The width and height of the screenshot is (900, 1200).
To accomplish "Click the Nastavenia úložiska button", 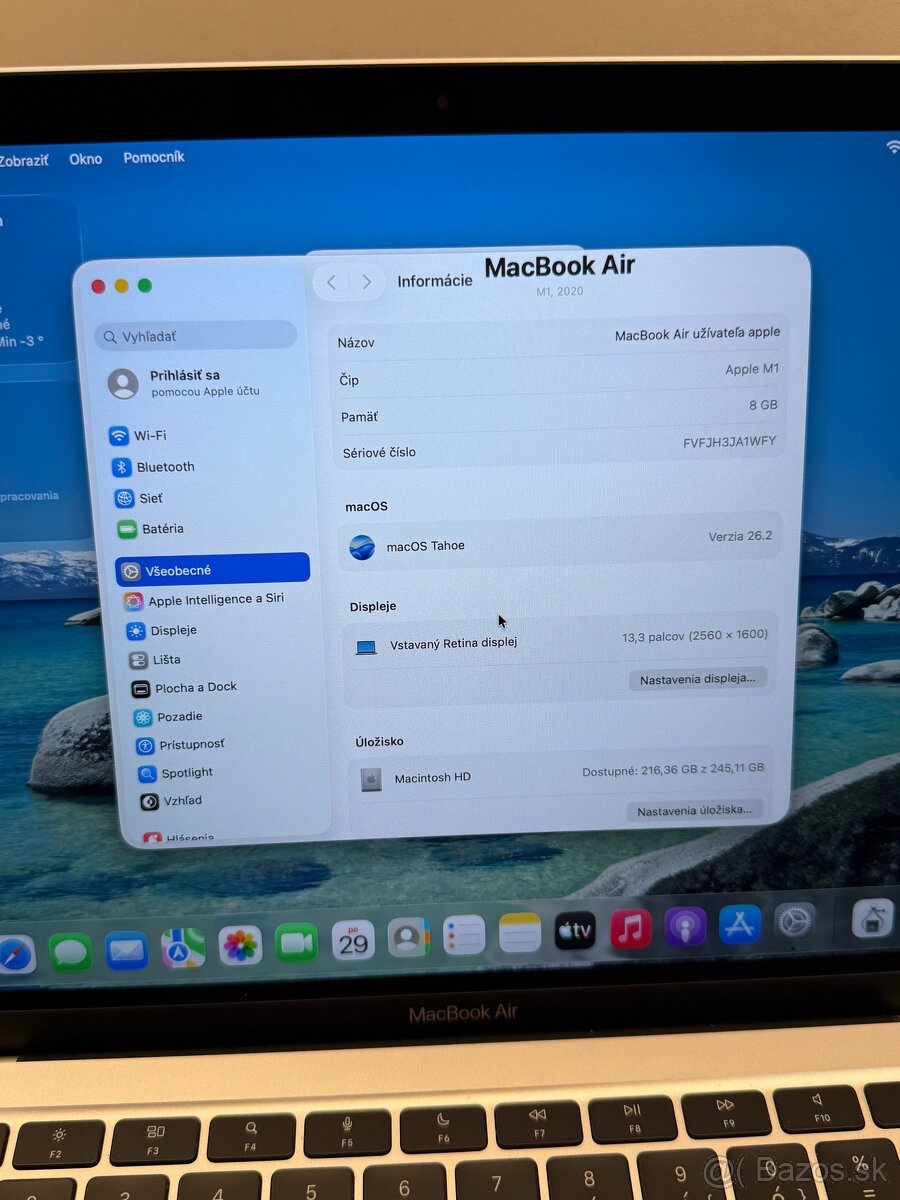I will 696,810.
